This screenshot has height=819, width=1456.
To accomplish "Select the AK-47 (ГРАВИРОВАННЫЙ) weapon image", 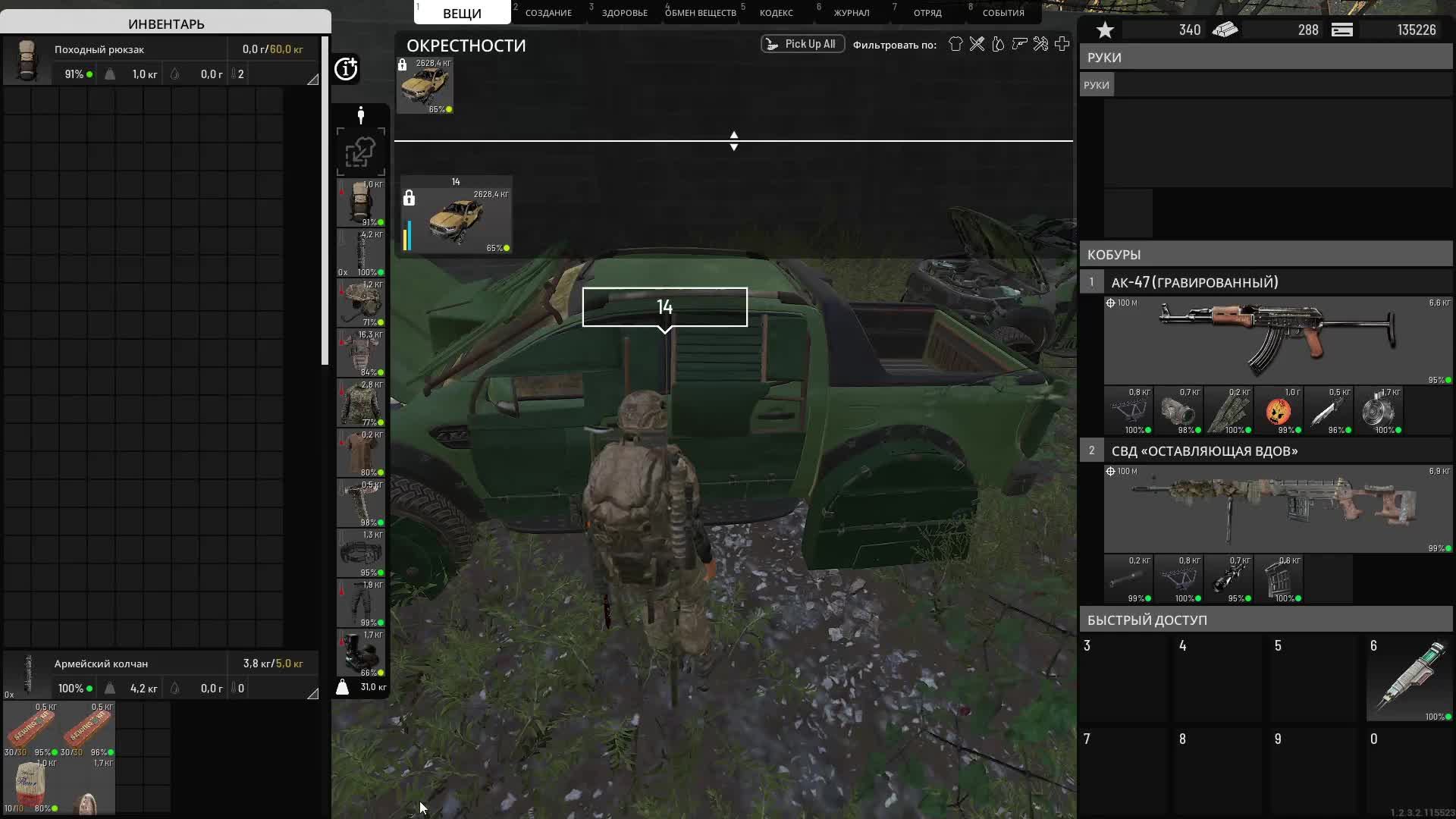I will (x=1278, y=340).
